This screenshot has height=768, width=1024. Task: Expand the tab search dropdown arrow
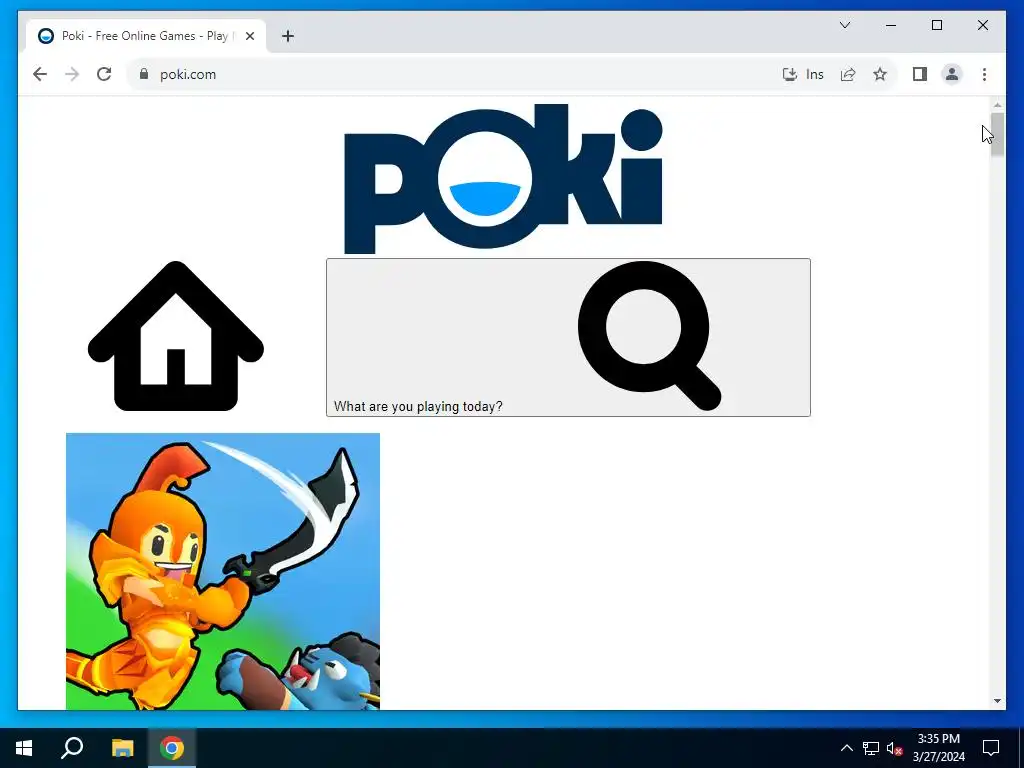tap(844, 25)
